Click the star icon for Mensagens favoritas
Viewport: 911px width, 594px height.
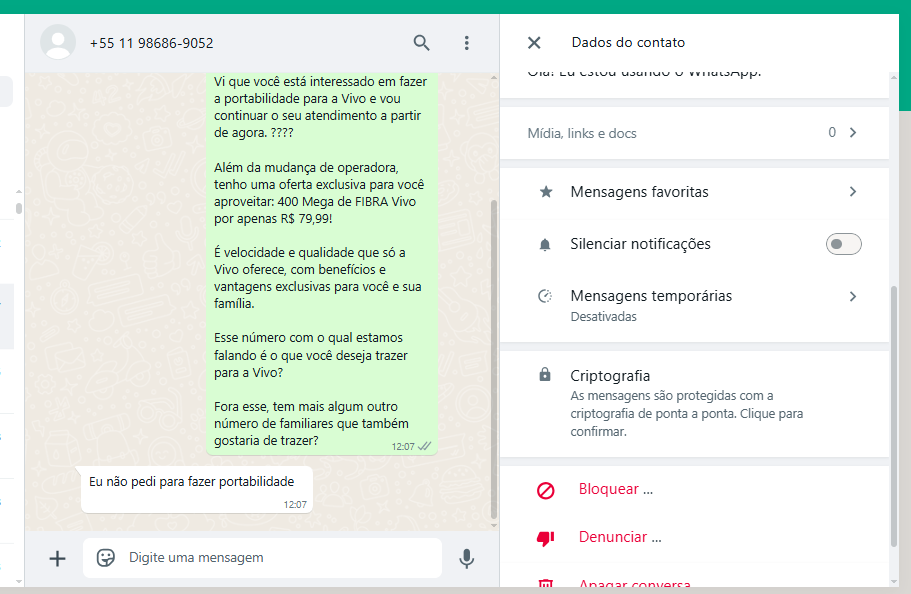pyautogui.click(x=546, y=192)
